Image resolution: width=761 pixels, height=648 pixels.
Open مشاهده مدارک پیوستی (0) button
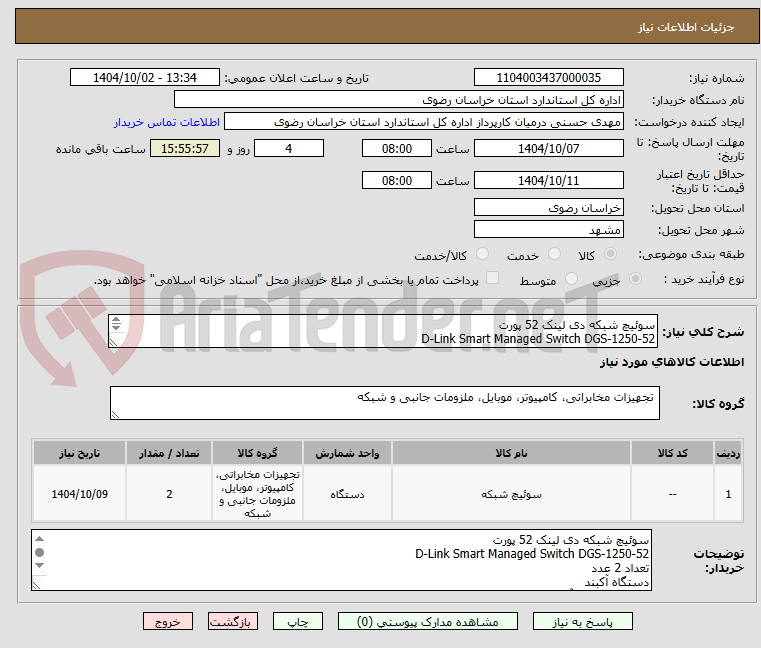pyautogui.click(x=428, y=621)
